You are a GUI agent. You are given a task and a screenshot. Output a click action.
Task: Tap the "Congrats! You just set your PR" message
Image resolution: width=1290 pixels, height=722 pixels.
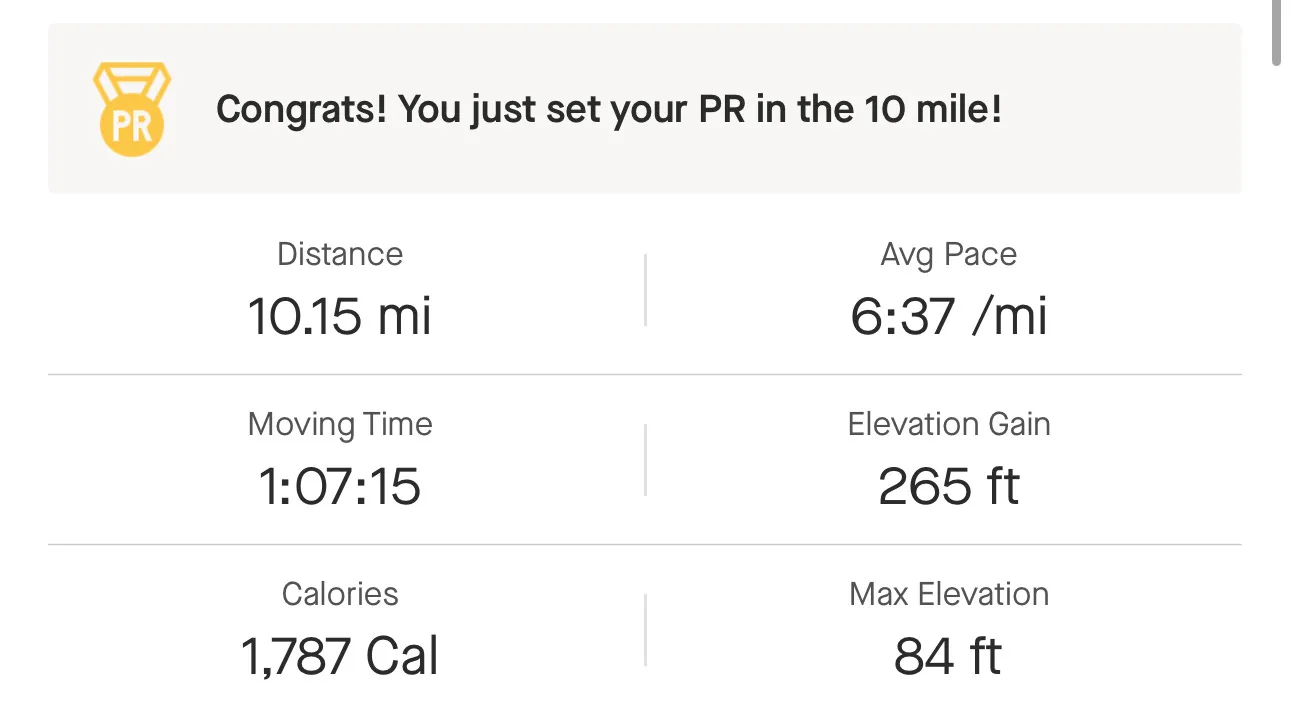coord(608,109)
